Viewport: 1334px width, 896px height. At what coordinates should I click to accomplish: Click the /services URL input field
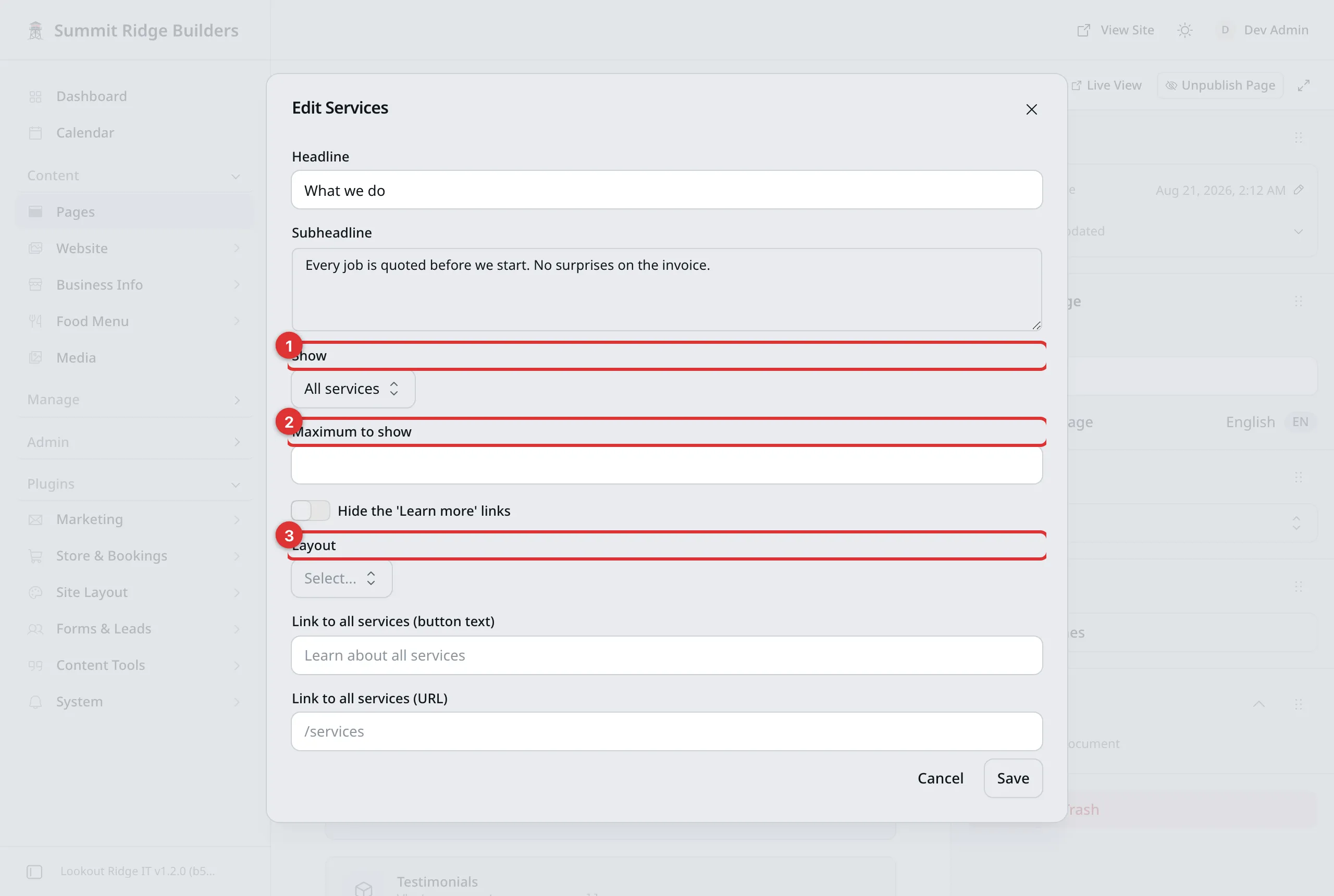(x=666, y=731)
